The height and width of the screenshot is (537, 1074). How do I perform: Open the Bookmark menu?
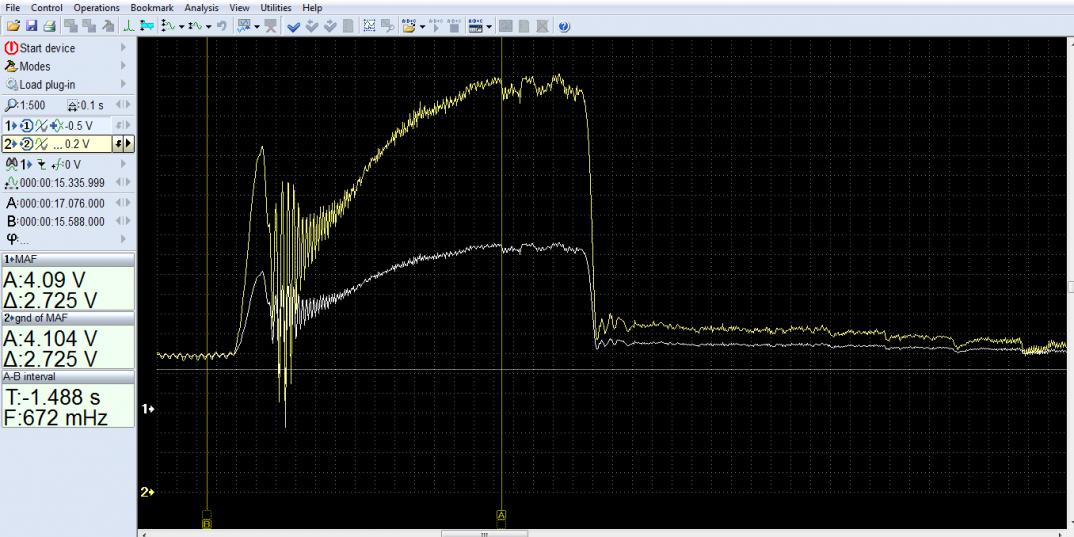click(152, 8)
